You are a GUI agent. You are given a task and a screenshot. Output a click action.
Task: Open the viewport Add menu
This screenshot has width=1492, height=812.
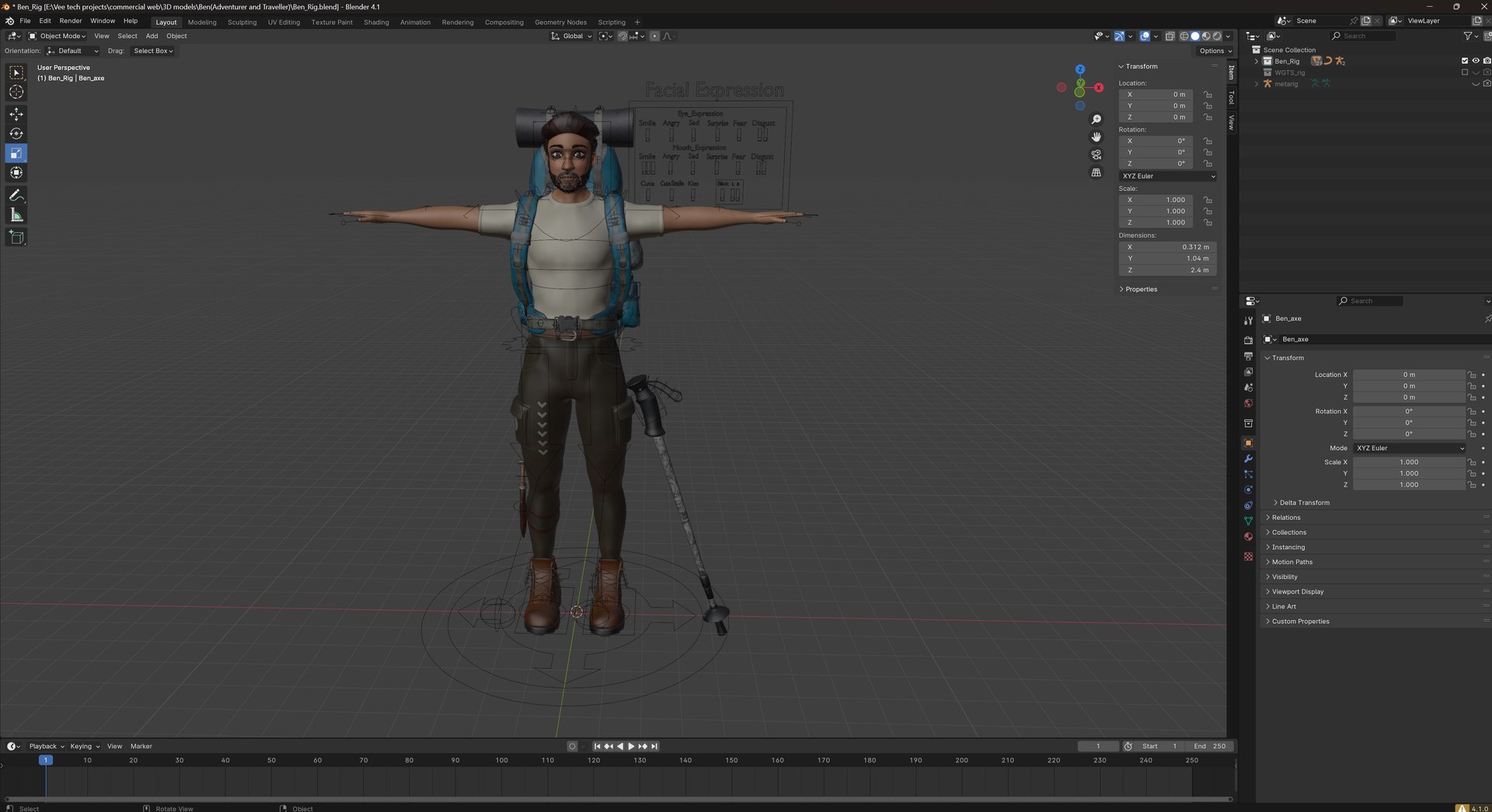pyautogui.click(x=152, y=36)
